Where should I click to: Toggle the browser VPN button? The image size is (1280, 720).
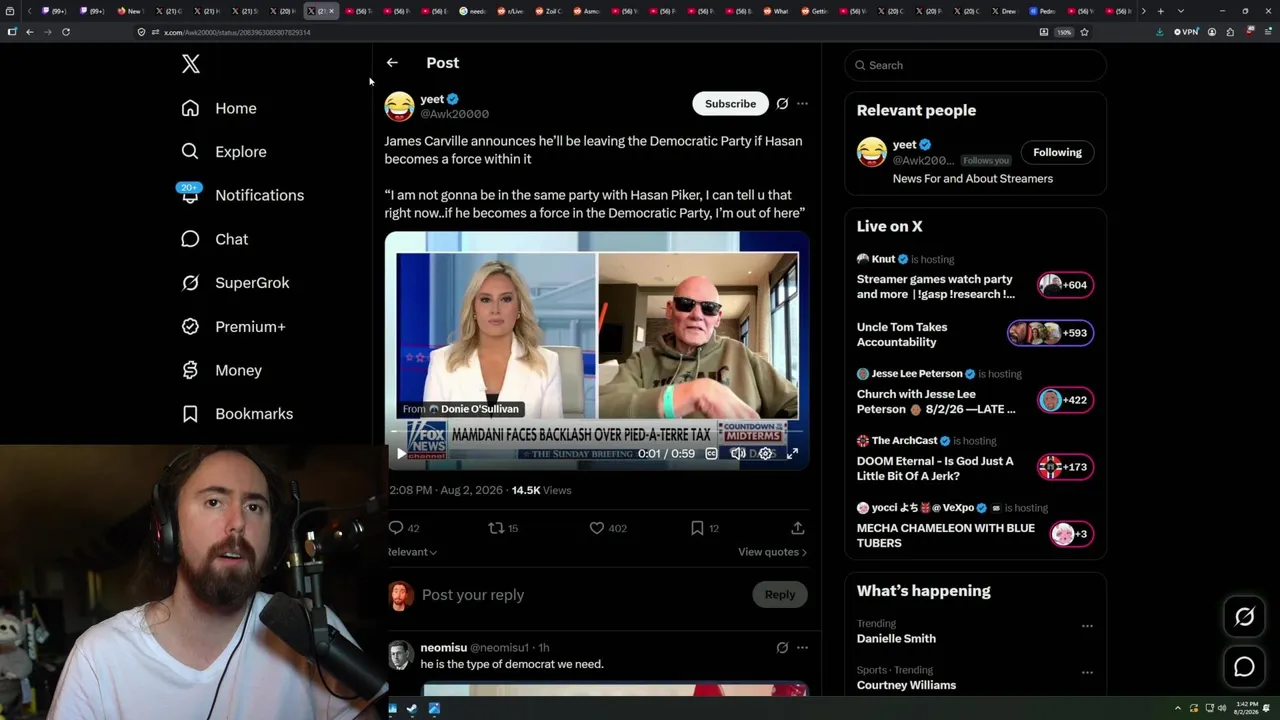coord(1186,32)
